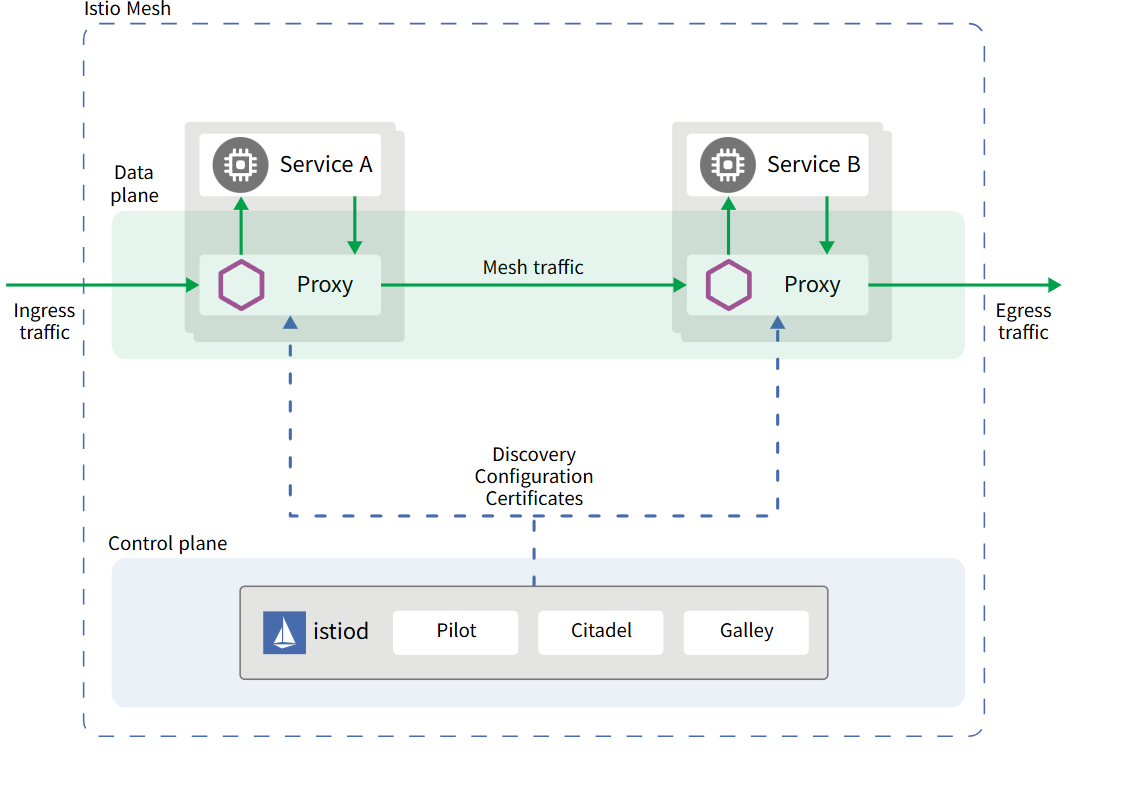The image size is (1132, 792).
Task: Select the Citadel component box
Action: pyautogui.click(x=600, y=632)
